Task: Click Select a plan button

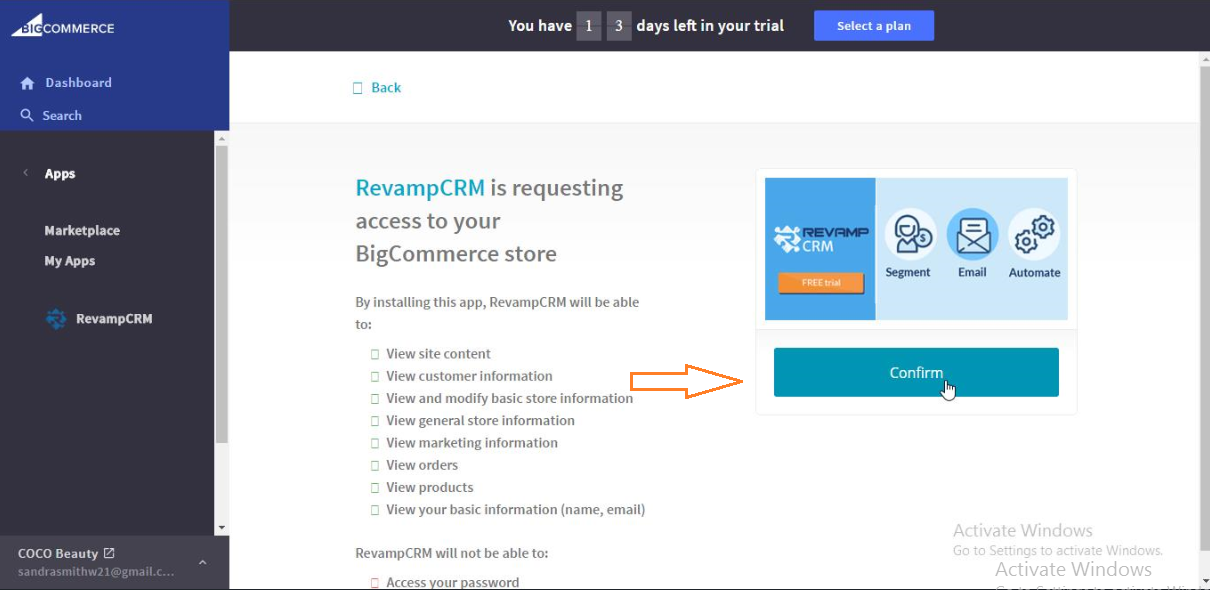Action: point(874,26)
